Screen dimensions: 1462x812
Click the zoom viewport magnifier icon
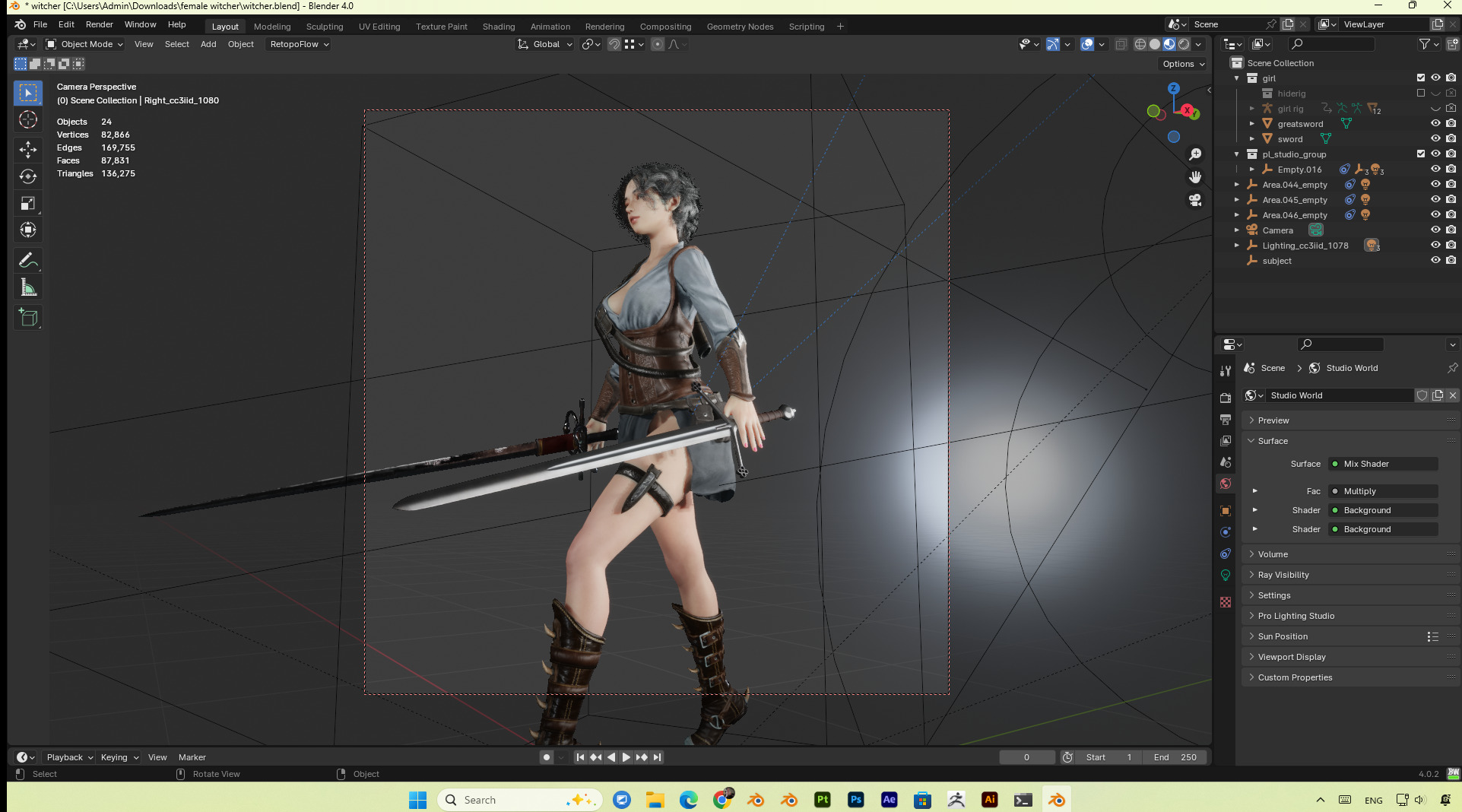(x=1195, y=154)
